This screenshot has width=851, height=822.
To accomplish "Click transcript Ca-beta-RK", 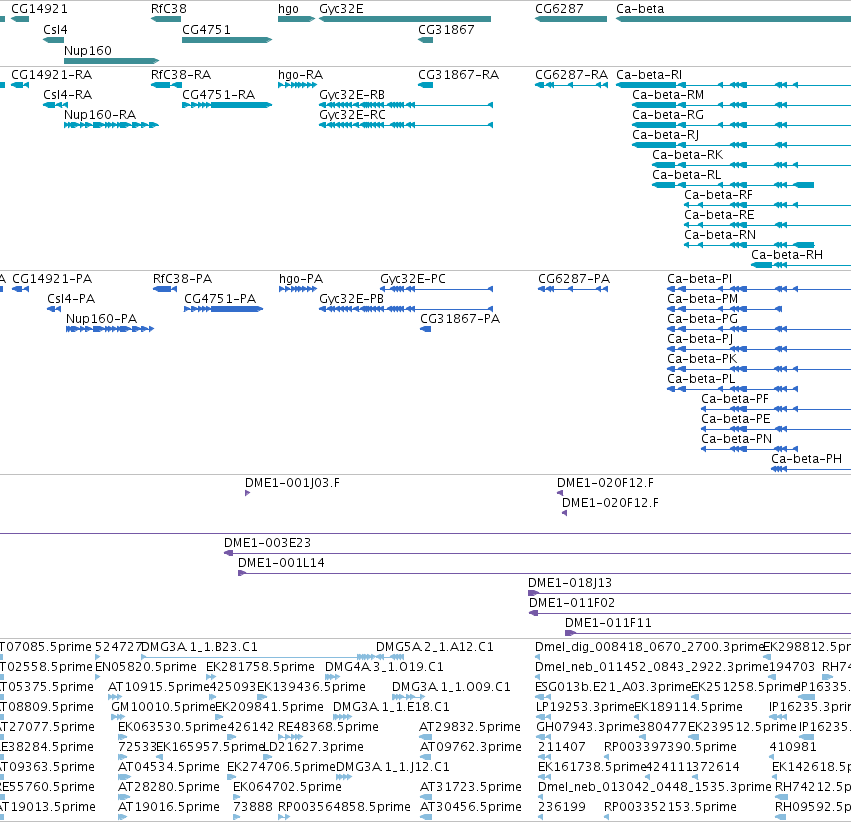I will coord(688,155).
